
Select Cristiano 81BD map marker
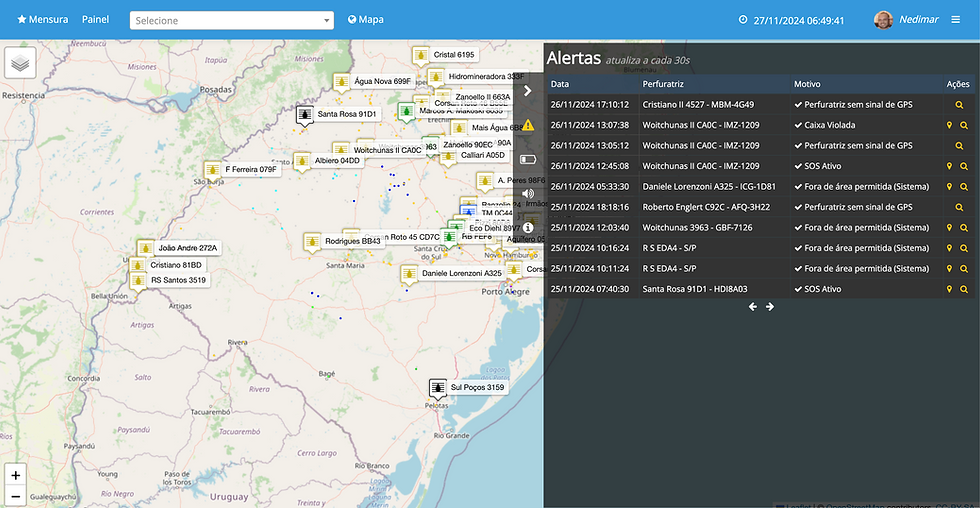(137, 266)
